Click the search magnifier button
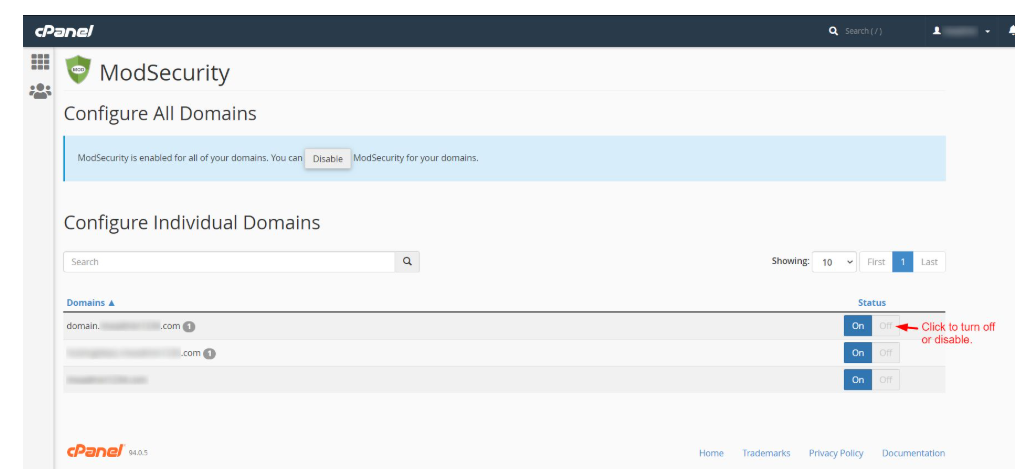 (407, 262)
